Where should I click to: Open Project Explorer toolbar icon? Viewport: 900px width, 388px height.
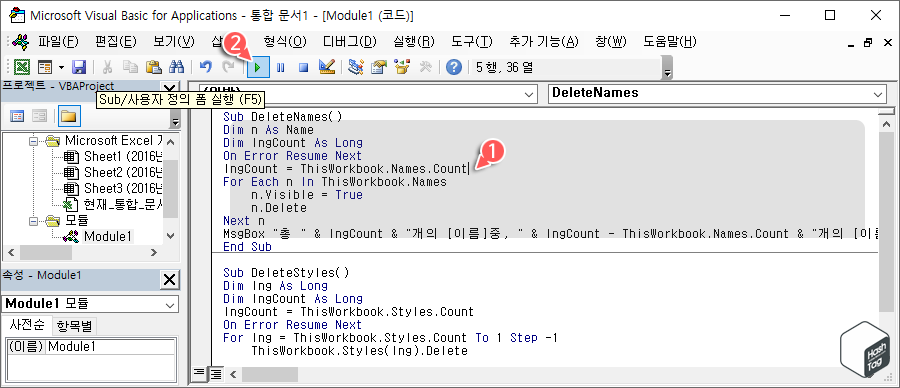[x=356, y=68]
